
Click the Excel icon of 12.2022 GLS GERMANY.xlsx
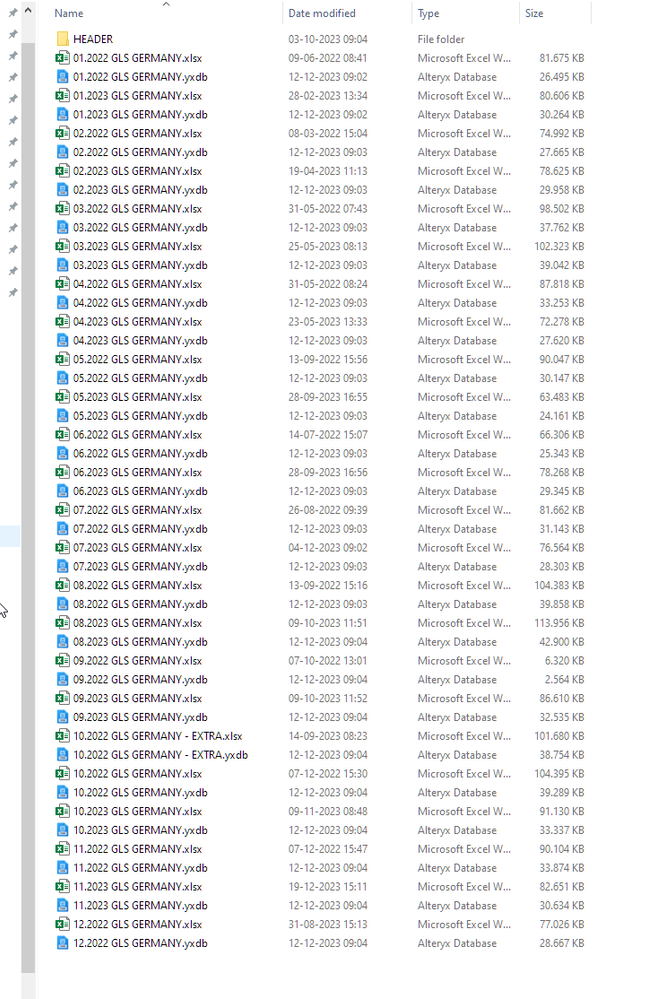[x=62, y=924]
